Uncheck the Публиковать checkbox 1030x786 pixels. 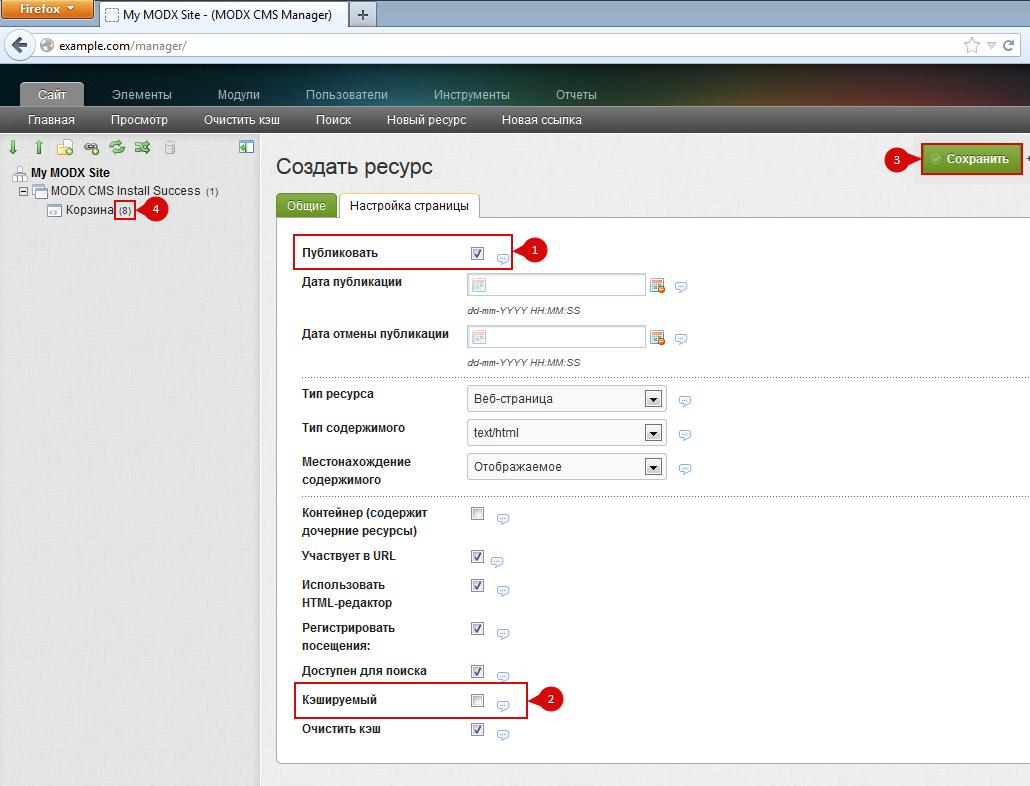pos(477,253)
